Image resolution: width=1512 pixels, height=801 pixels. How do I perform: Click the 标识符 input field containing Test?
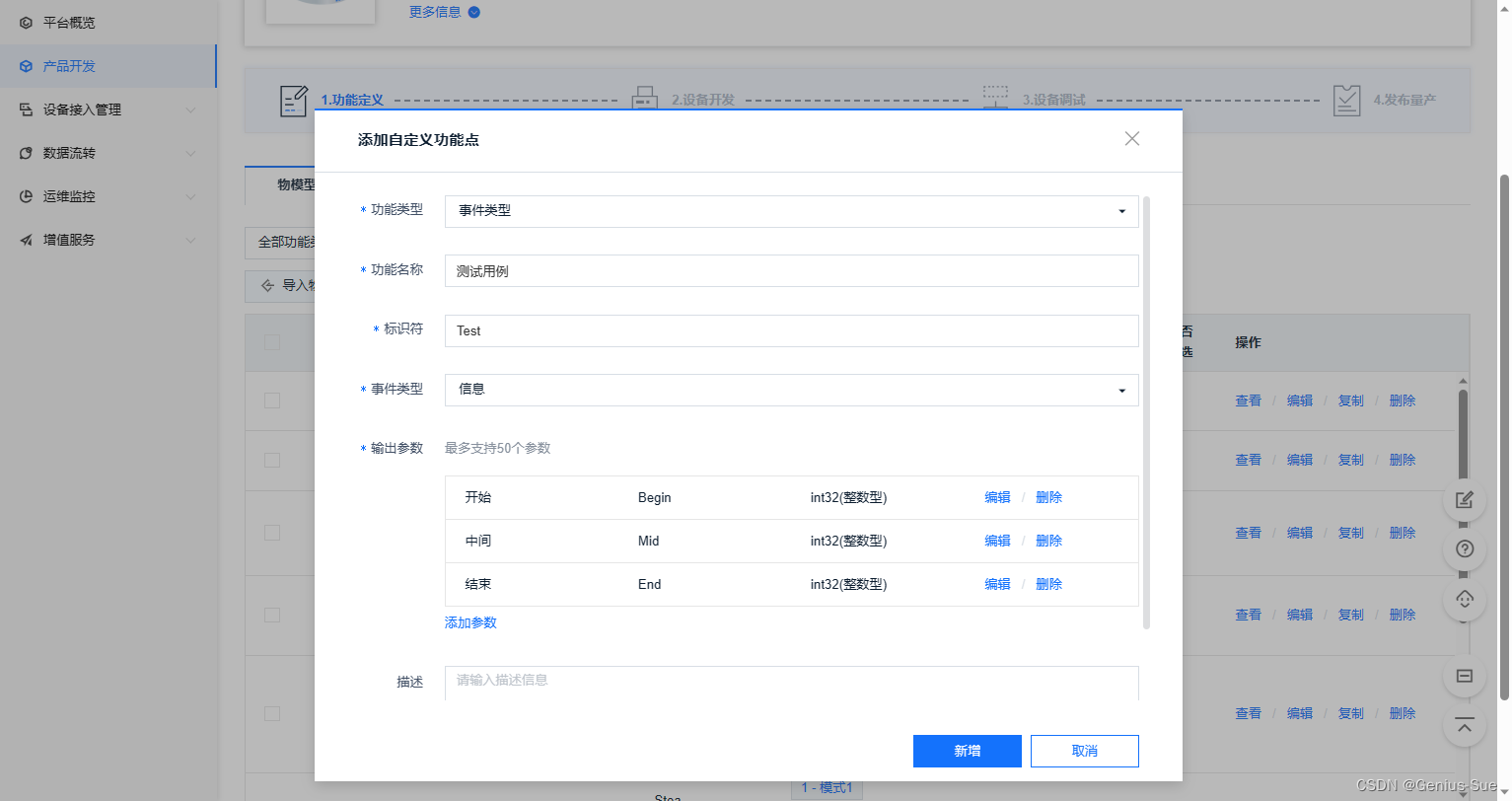click(x=791, y=330)
